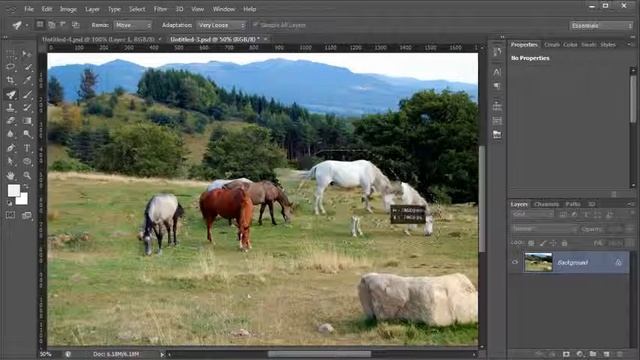Open the Styles panel tab
Screen dimensions: 640x360
pos(608,44)
